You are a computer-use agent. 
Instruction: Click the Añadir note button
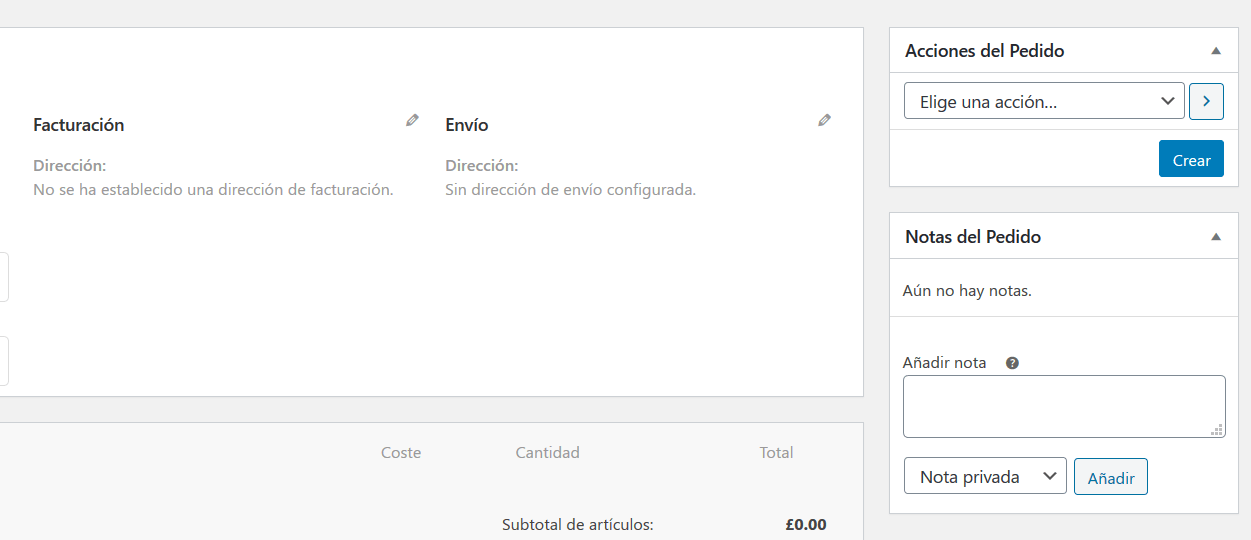pyautogui.click(x=1111, y=477)
